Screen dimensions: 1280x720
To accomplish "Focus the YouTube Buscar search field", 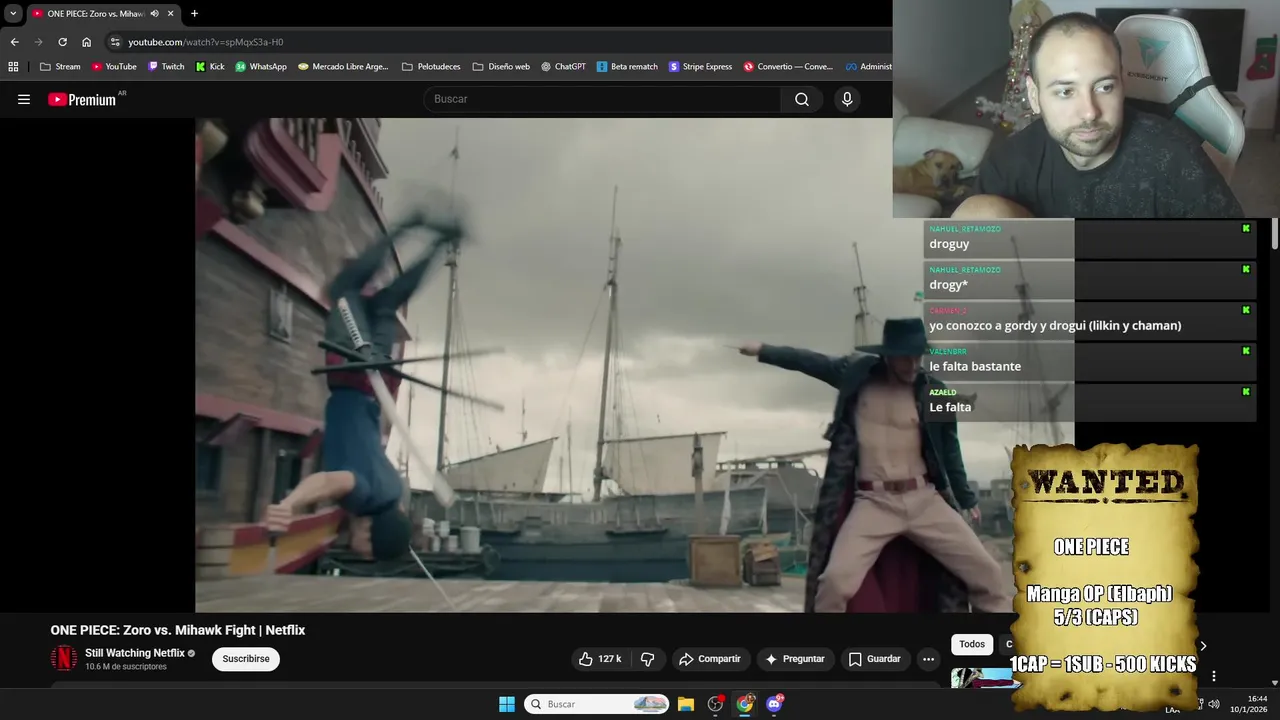I will 603,99.
